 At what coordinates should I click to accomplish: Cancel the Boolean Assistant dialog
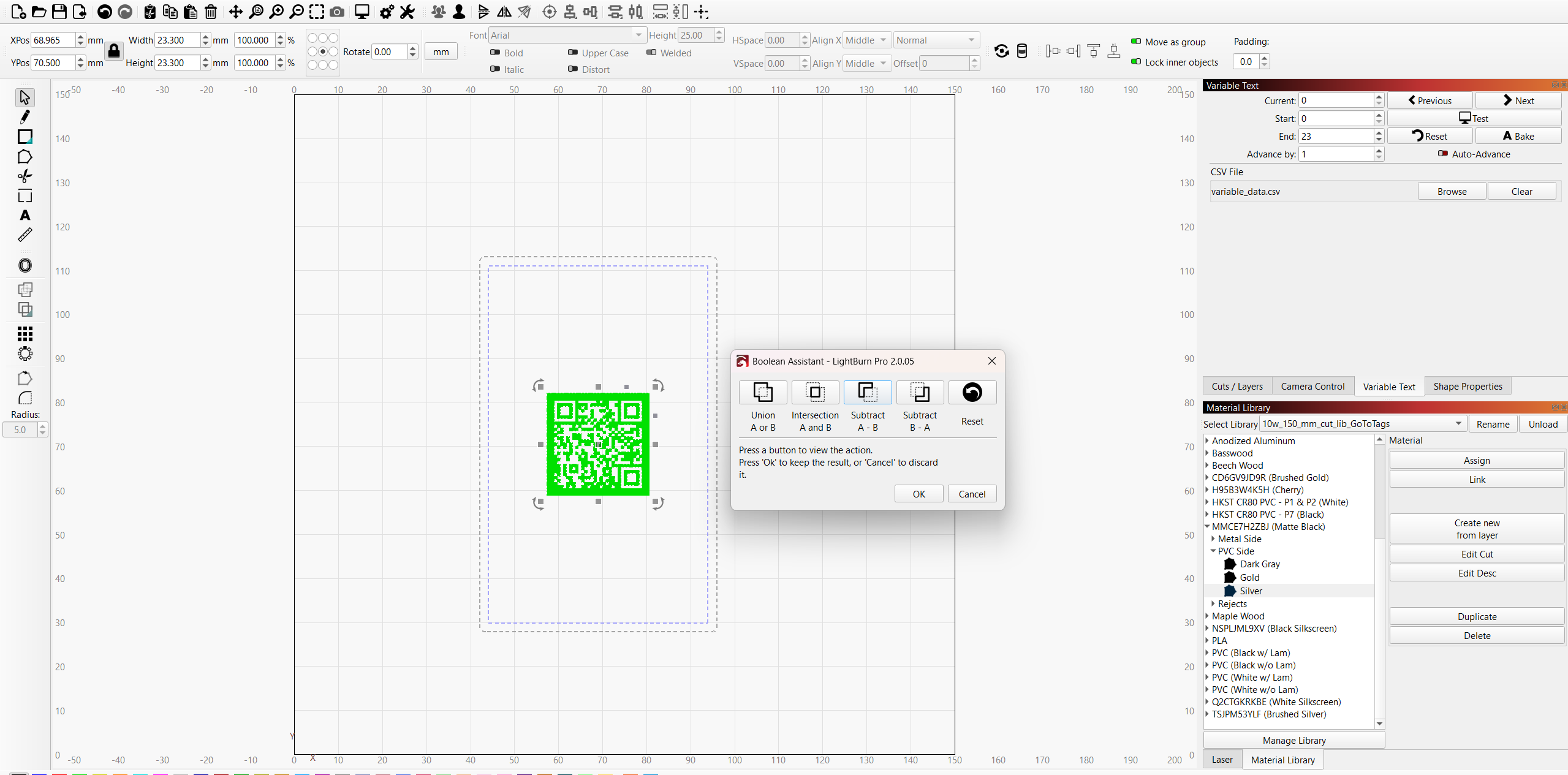pos(972,494)
